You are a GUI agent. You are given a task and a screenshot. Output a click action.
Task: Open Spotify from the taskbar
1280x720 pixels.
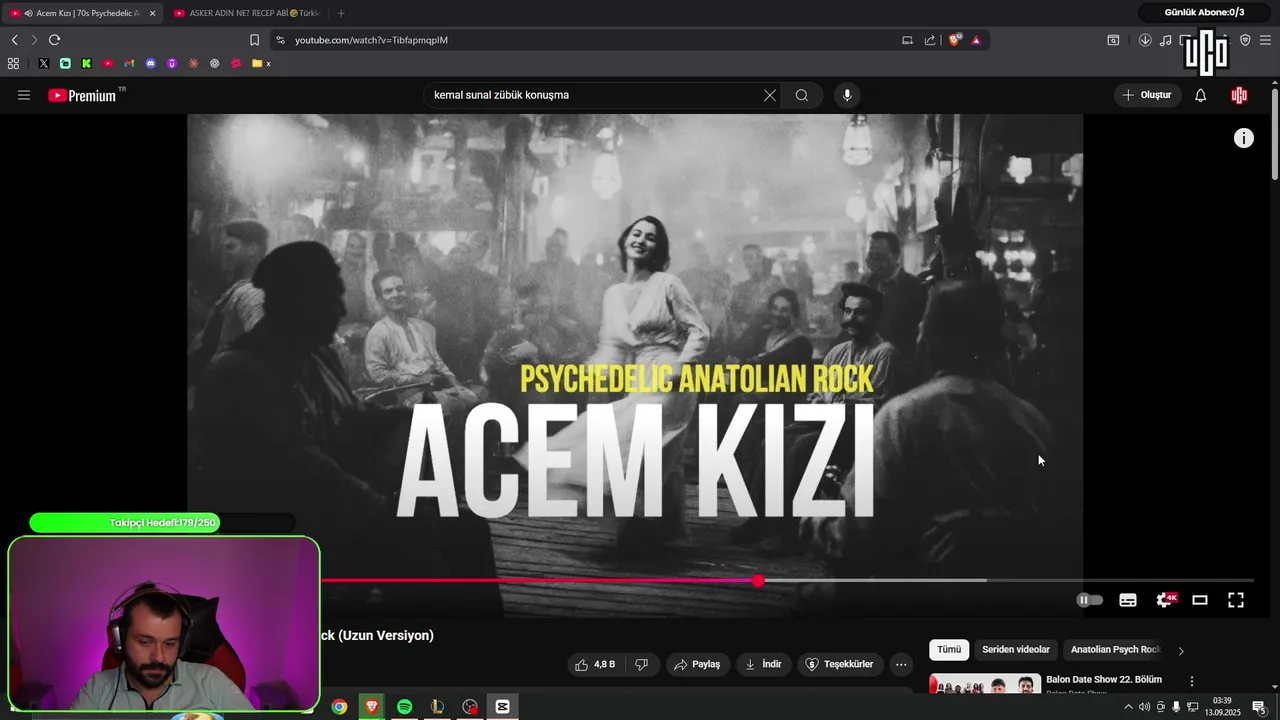(x=404, y=707)
